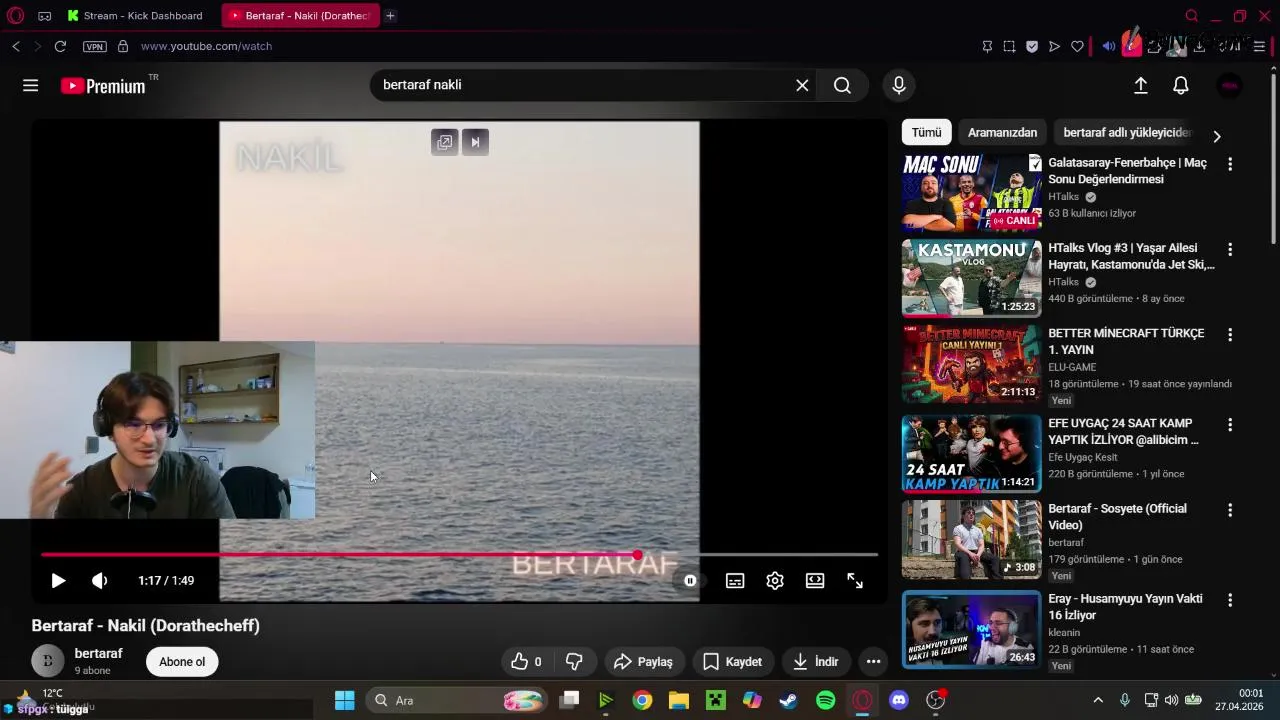Go to YouTube Premium home logo
This screenshot has height=720, width=1280.
tap(104, 86)
